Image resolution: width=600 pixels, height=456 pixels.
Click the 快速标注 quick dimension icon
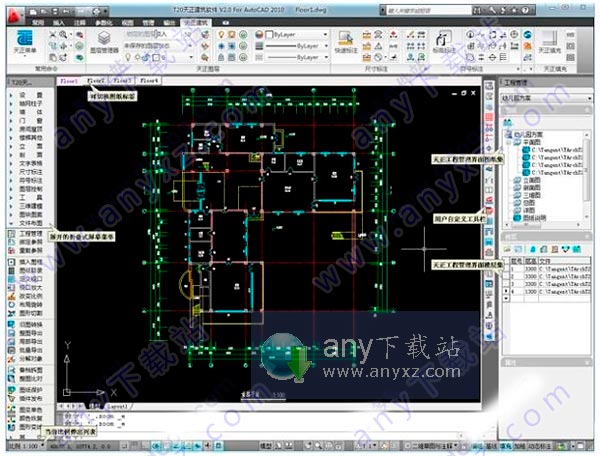pyautogui.click(x=346, y=42)
